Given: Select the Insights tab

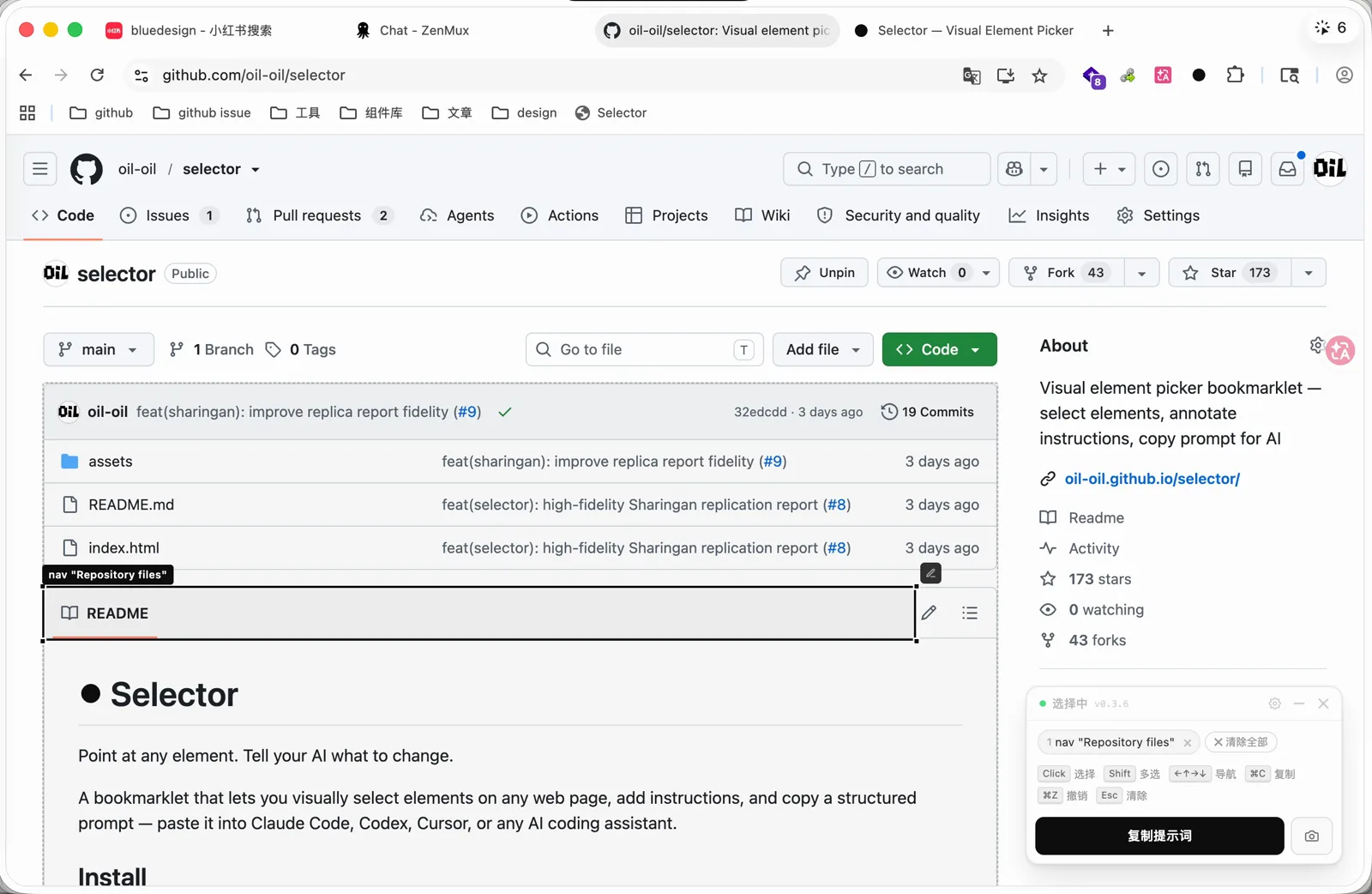Looking at the screenshot, I should point(1049,215).
